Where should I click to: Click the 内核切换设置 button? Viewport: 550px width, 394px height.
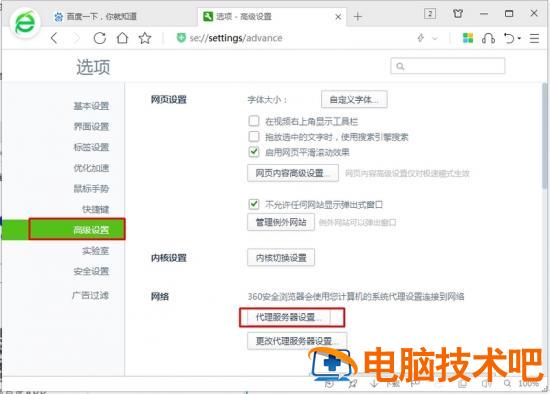click(x=281, y=258)
